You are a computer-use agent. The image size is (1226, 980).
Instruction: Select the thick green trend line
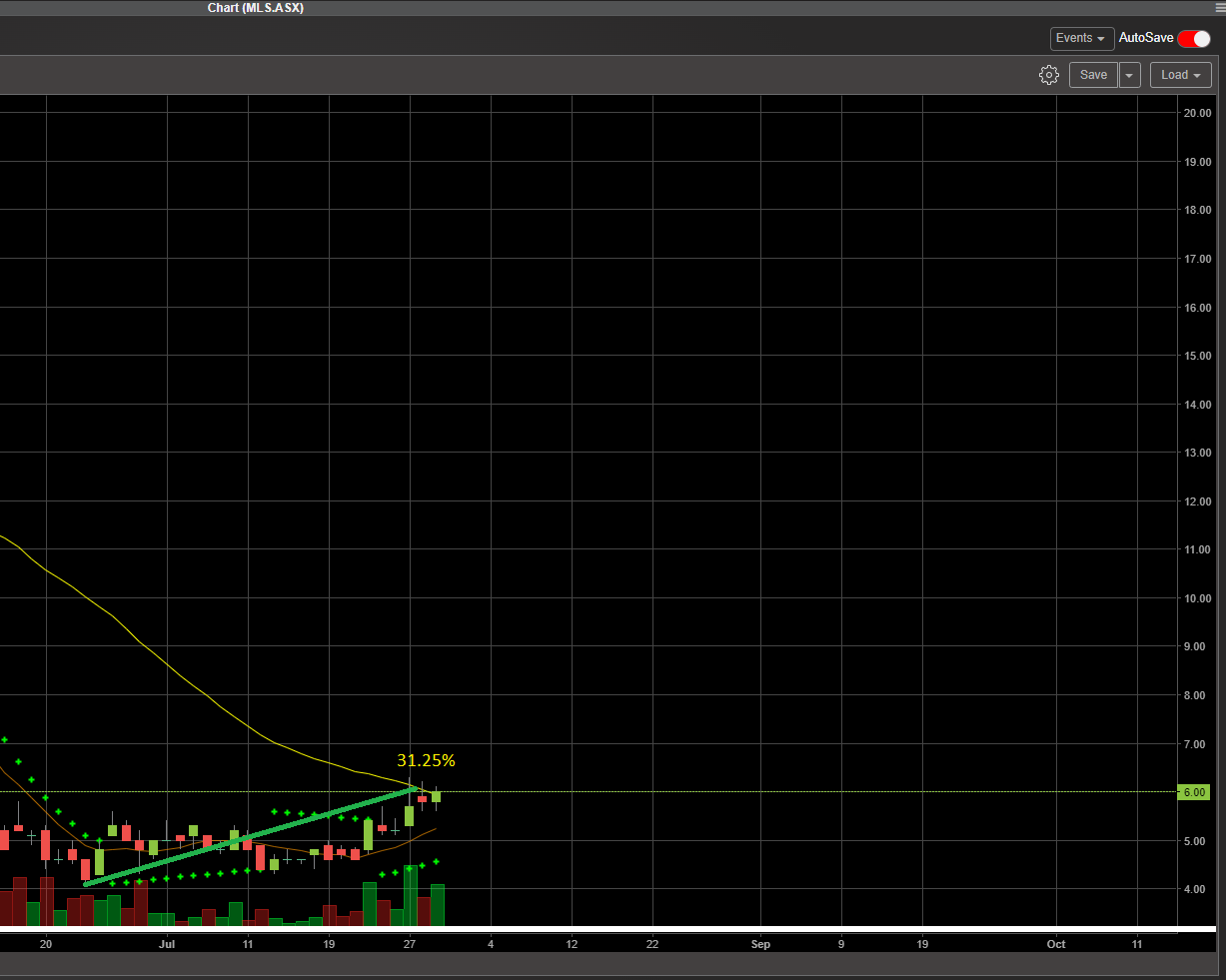(250, 836)
